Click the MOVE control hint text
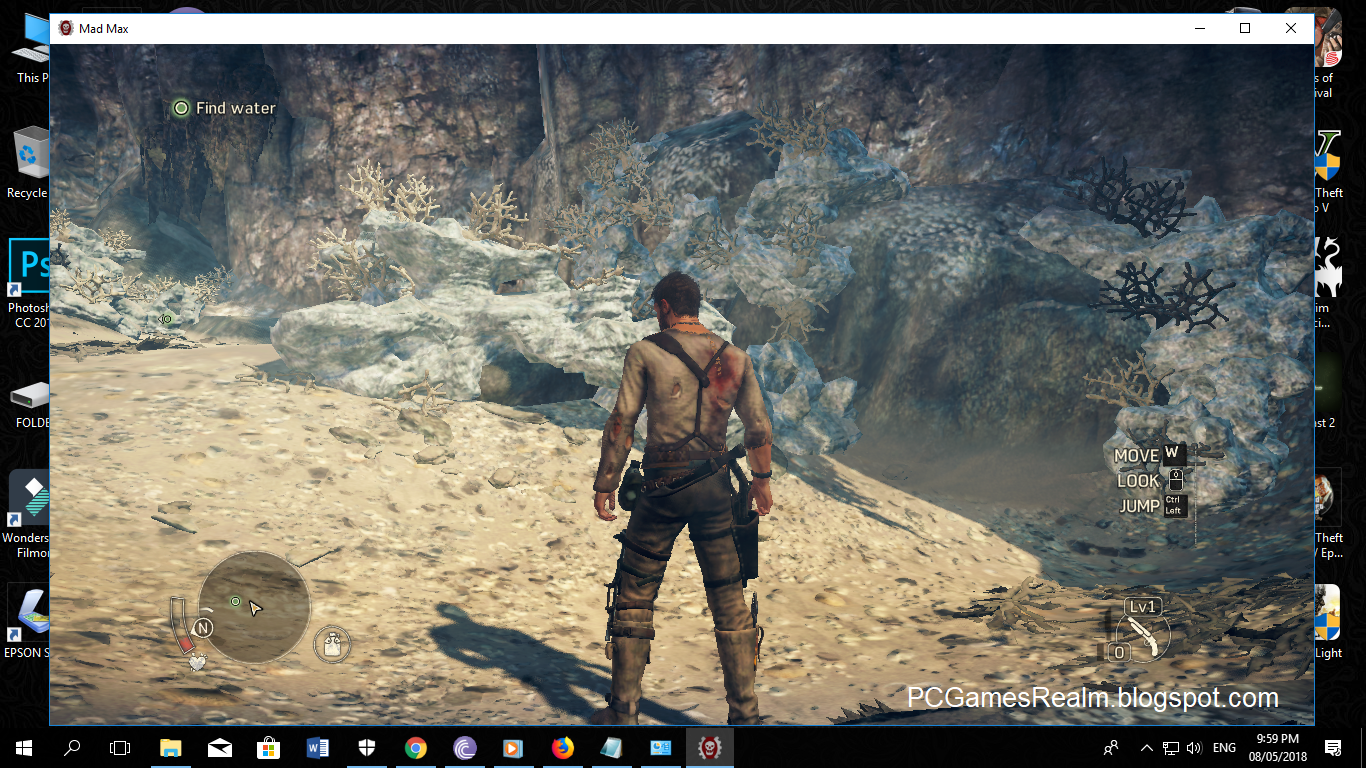Viewport: 1366px width, 768px height. [x=1137, y=456]
